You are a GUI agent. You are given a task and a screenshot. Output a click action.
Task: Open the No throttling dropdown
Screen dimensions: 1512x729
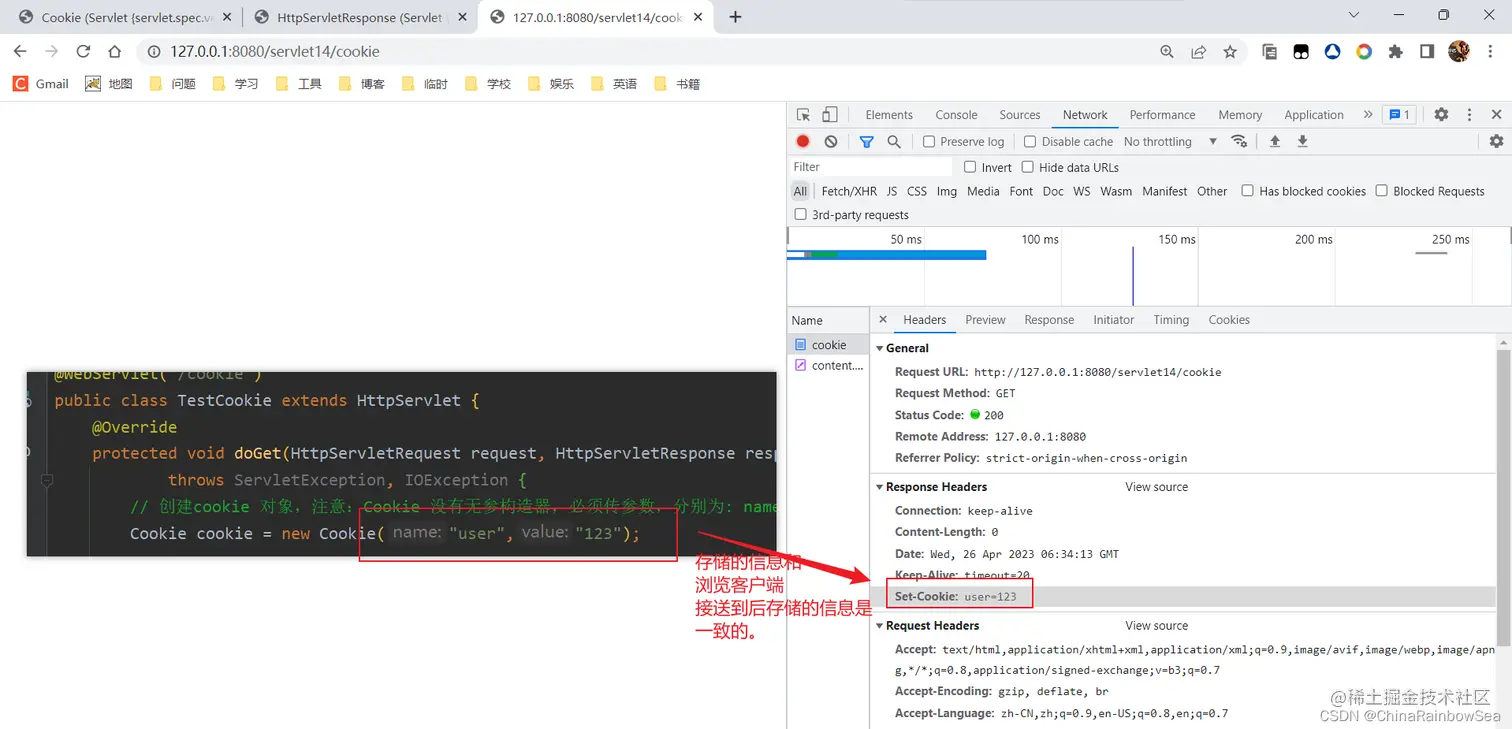(x=1170, y=142)
